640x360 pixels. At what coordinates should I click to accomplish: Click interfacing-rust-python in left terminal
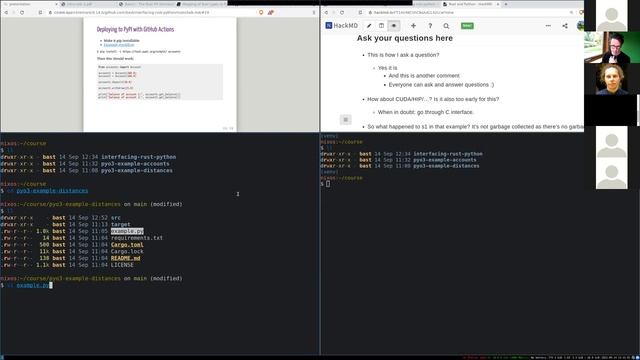click(138, 157)
